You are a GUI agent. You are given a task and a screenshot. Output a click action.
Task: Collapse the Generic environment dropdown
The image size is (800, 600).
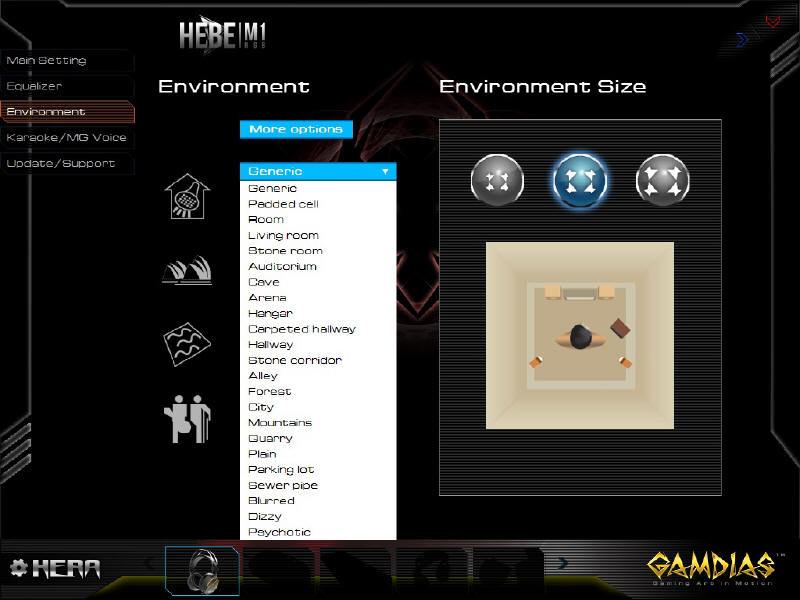(318, 171)
